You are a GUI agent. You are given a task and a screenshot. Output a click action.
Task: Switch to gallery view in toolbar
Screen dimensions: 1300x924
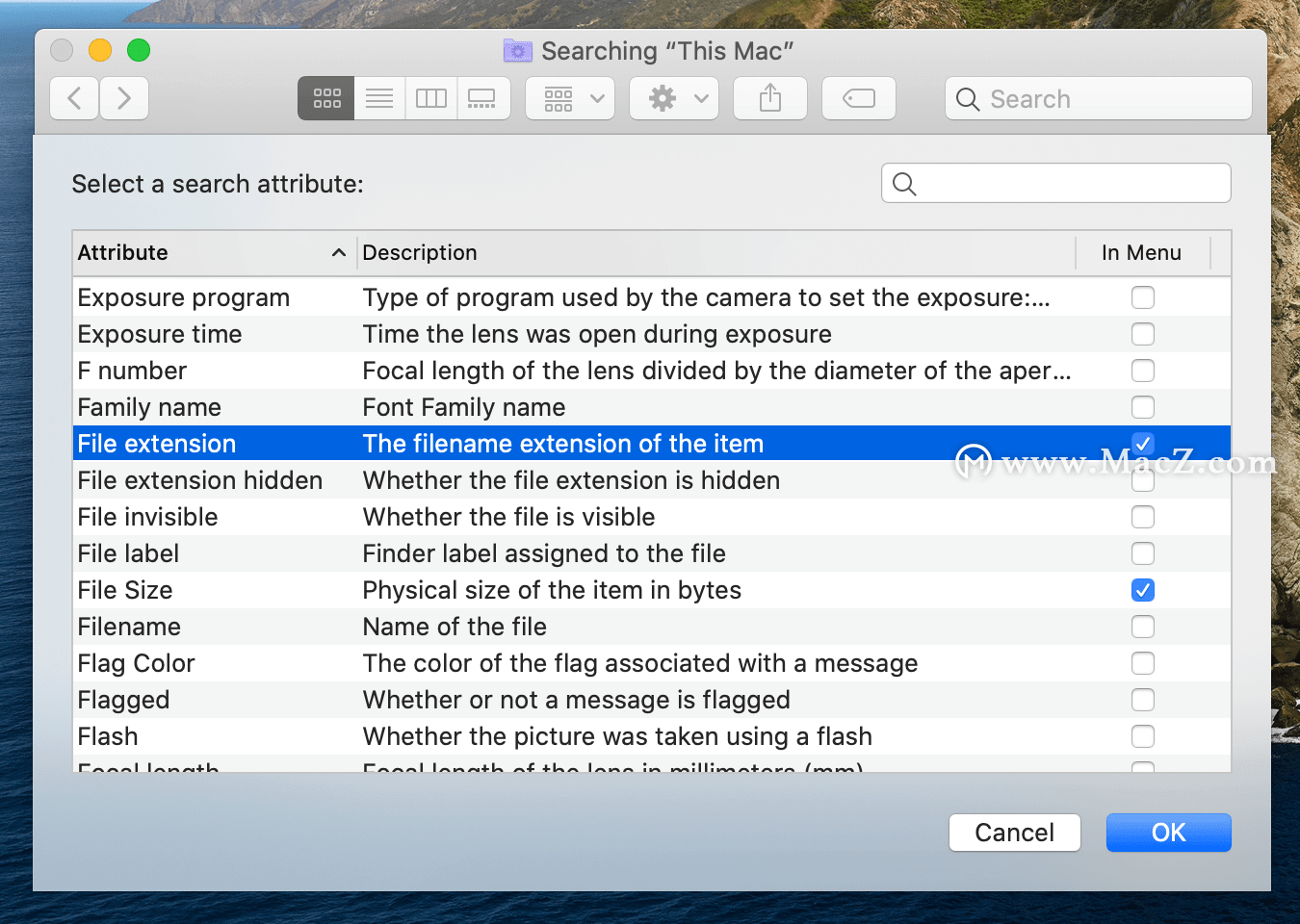click(483, 98)
